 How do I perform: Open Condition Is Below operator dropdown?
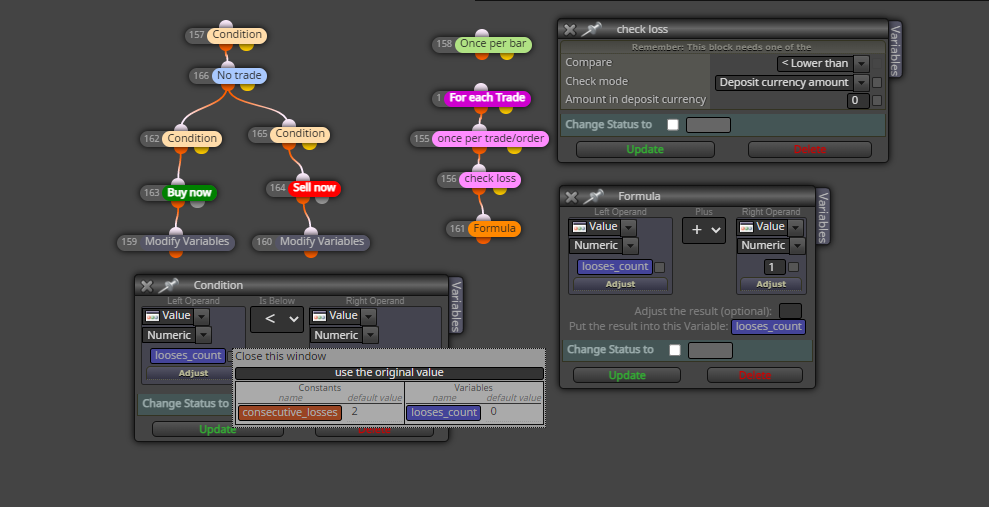[x=277, y=320]
